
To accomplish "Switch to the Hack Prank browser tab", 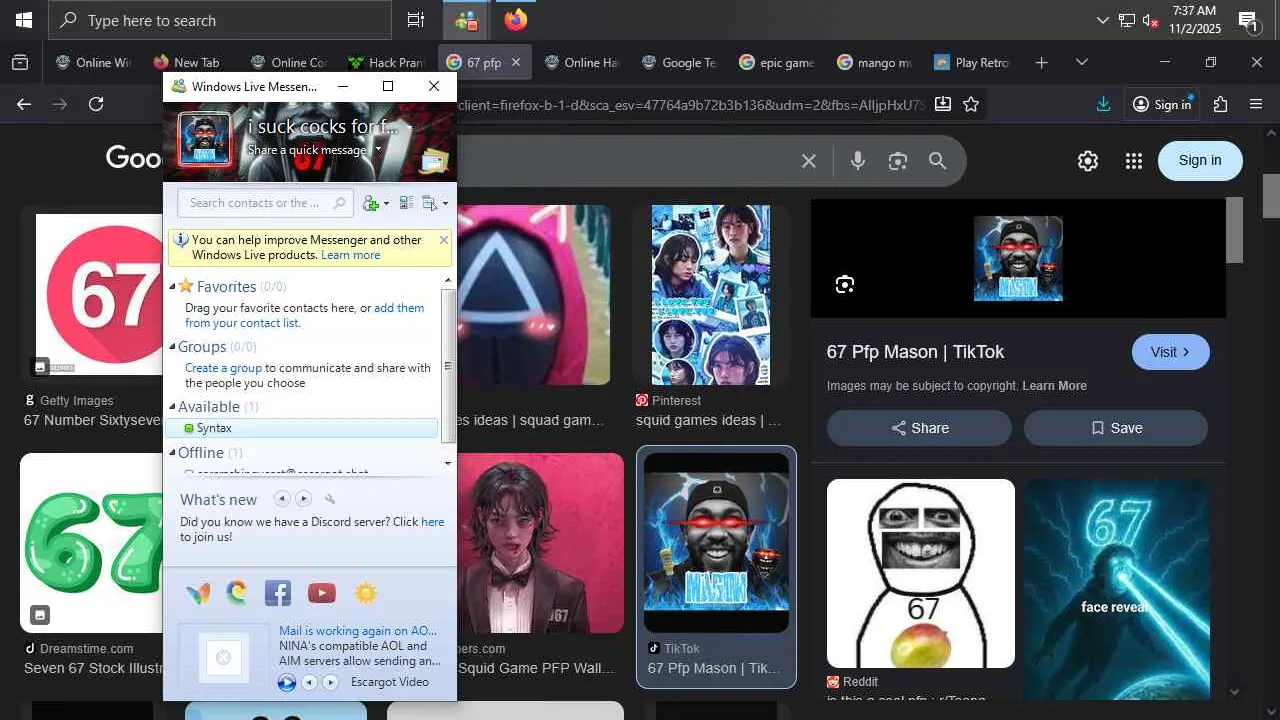I will [388, 62].
